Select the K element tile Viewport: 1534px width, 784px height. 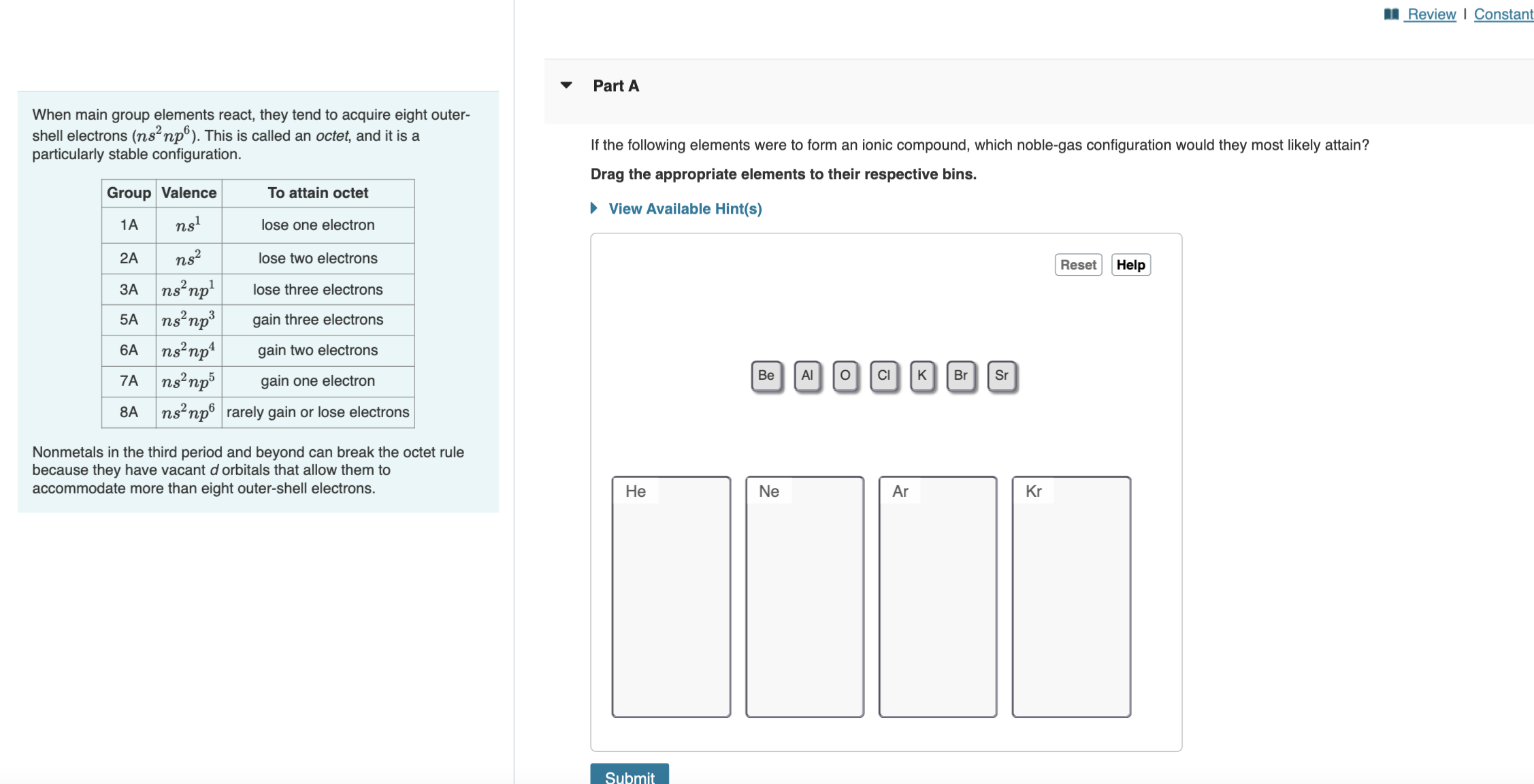pyautogui.click(x=922, y=376)
